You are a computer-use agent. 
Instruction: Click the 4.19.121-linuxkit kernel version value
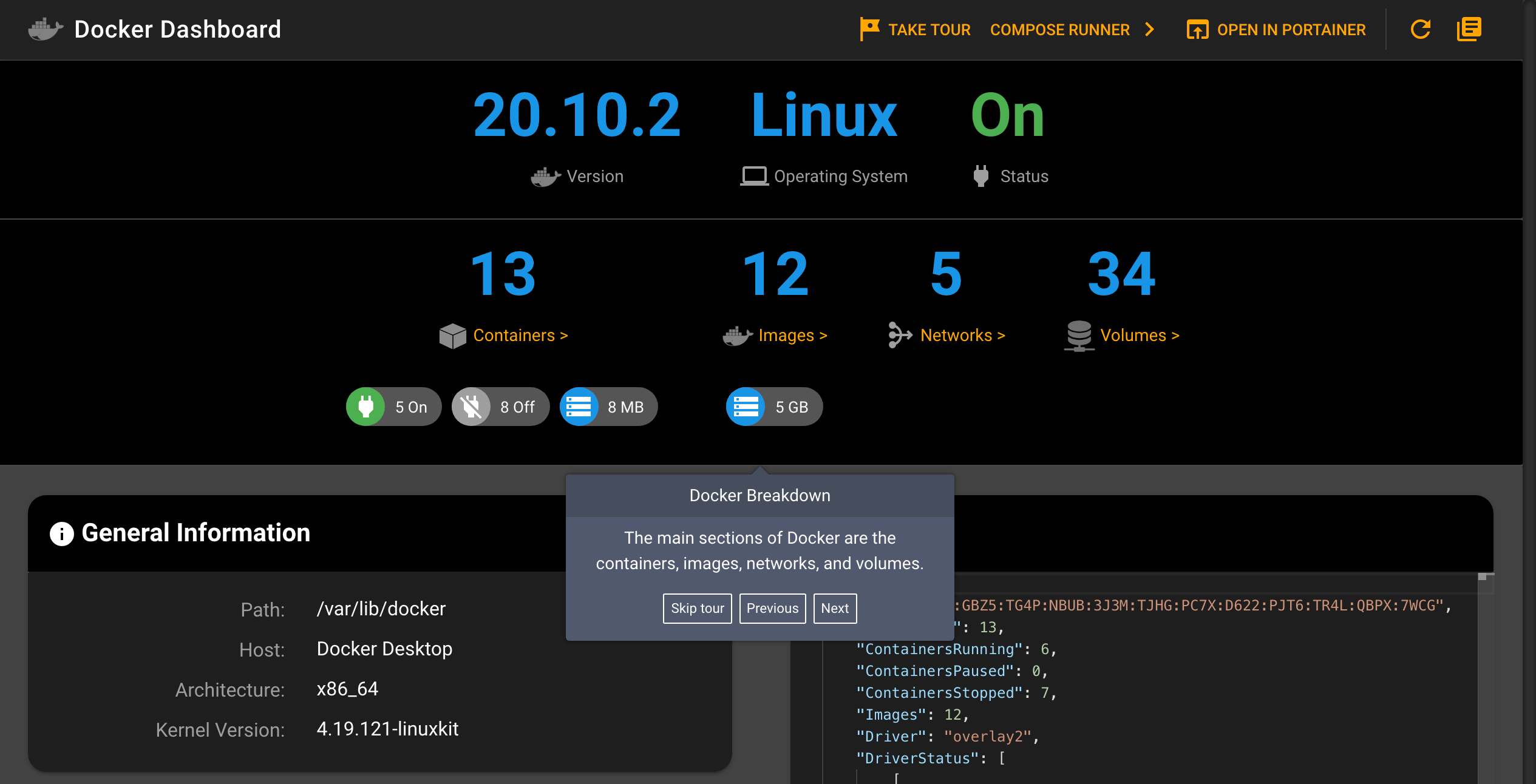click(x=387, y=729)
